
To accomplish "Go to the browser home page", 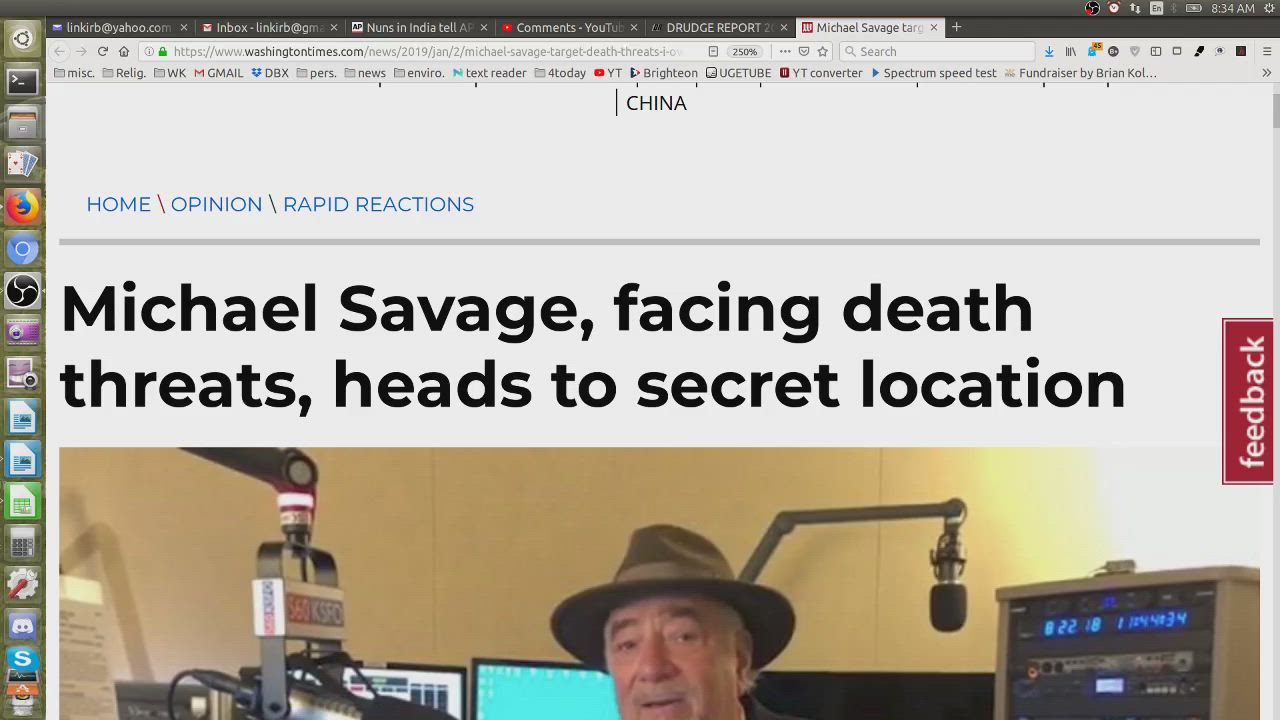I will click(x=124, y=51).
